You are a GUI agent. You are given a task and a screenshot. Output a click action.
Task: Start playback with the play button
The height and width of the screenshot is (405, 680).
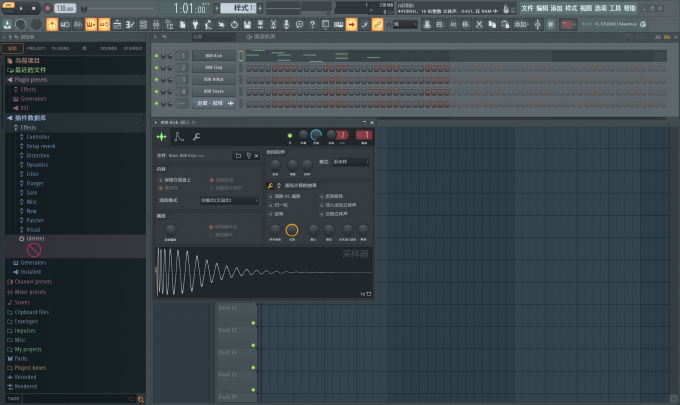click(21, 8)
